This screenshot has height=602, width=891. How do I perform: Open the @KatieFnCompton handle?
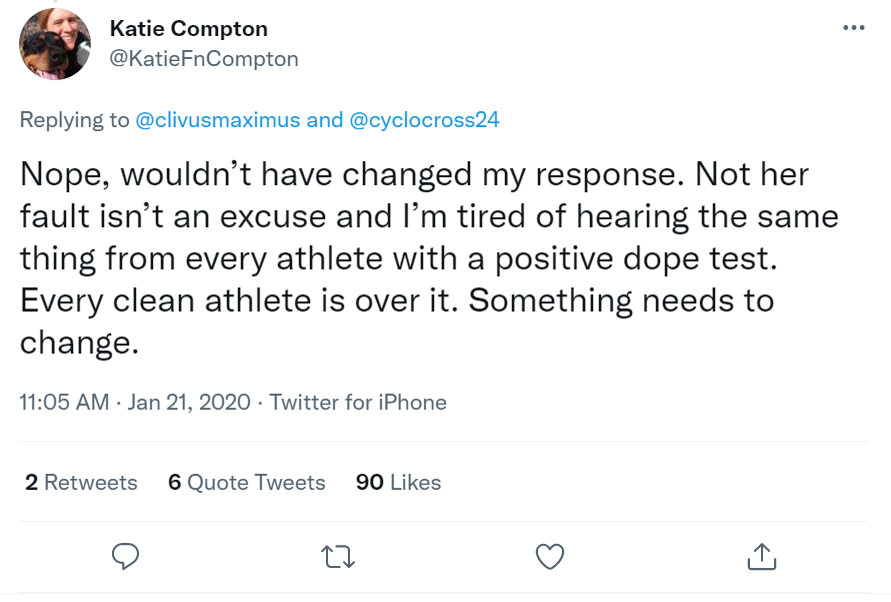tap(203, 59)
